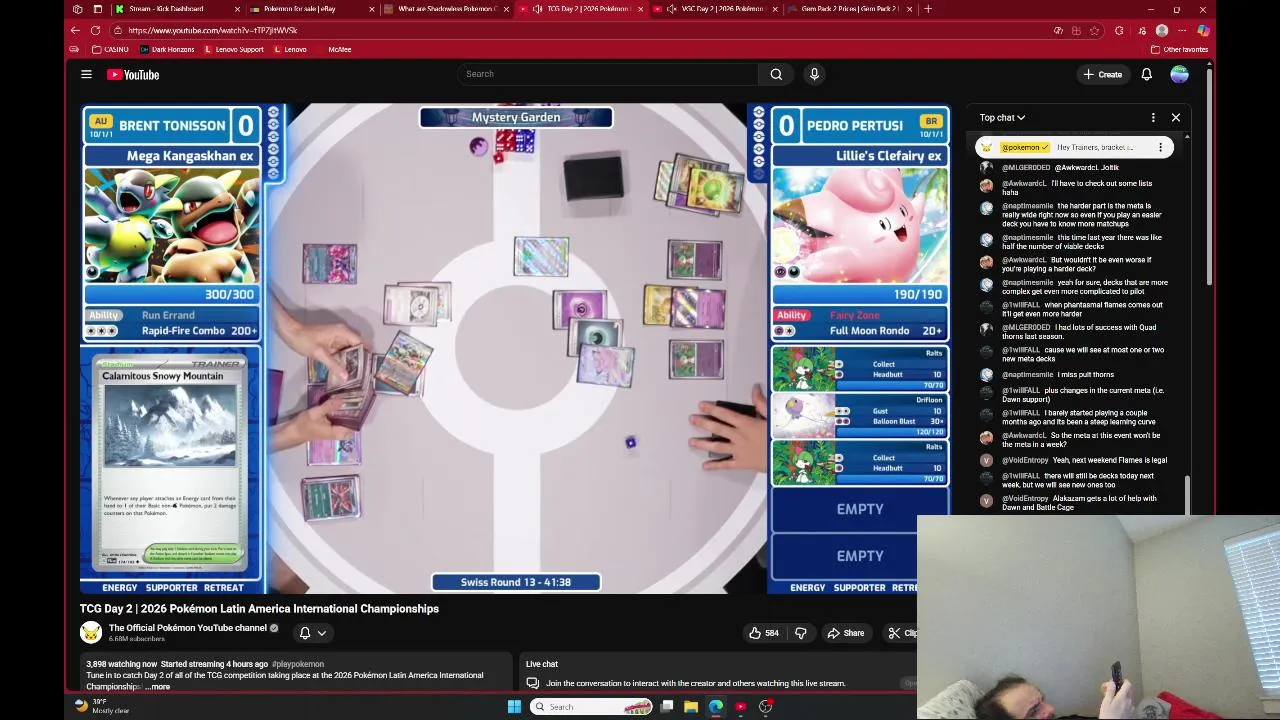
Task: Click the Share button under the video
Action: 846,633
